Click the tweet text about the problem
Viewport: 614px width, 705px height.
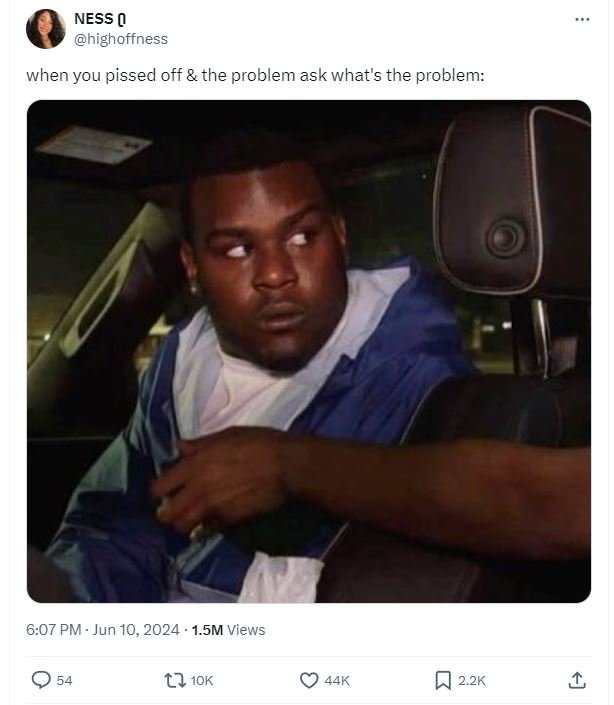tap(255, 76)
